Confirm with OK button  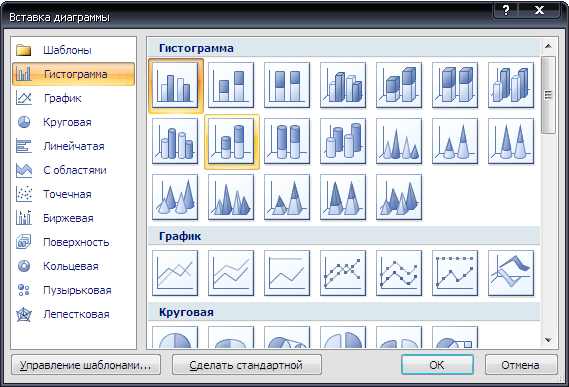click(437, 365)
